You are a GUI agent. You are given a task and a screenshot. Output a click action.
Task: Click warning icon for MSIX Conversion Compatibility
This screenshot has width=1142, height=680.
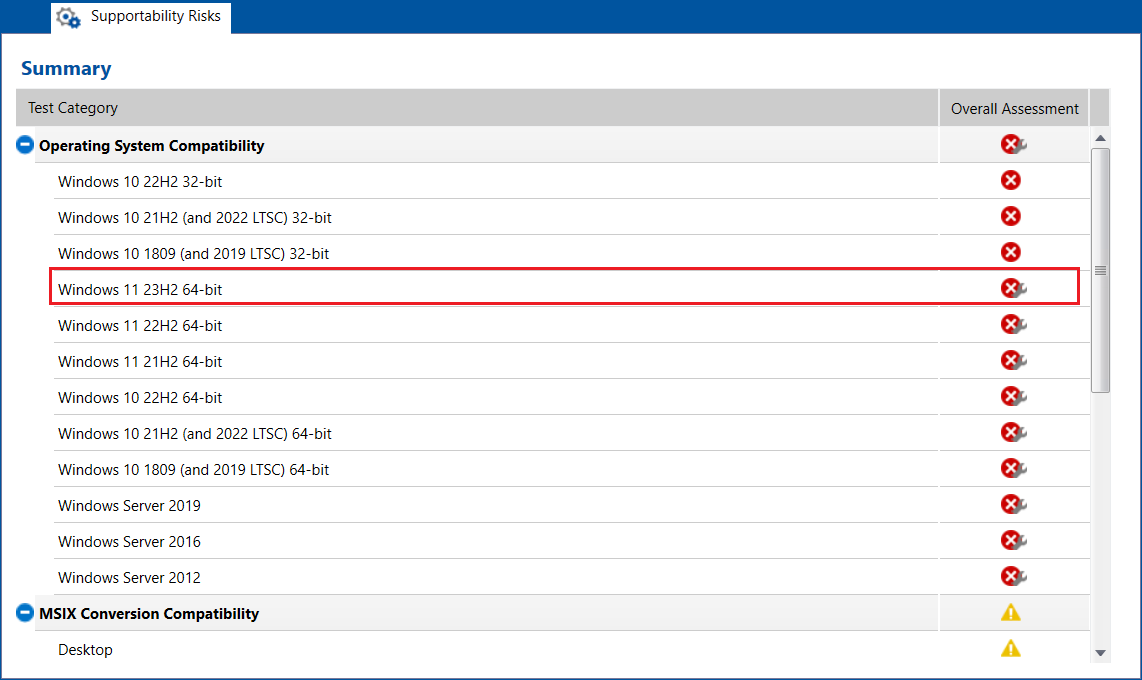click(1010, 612)
